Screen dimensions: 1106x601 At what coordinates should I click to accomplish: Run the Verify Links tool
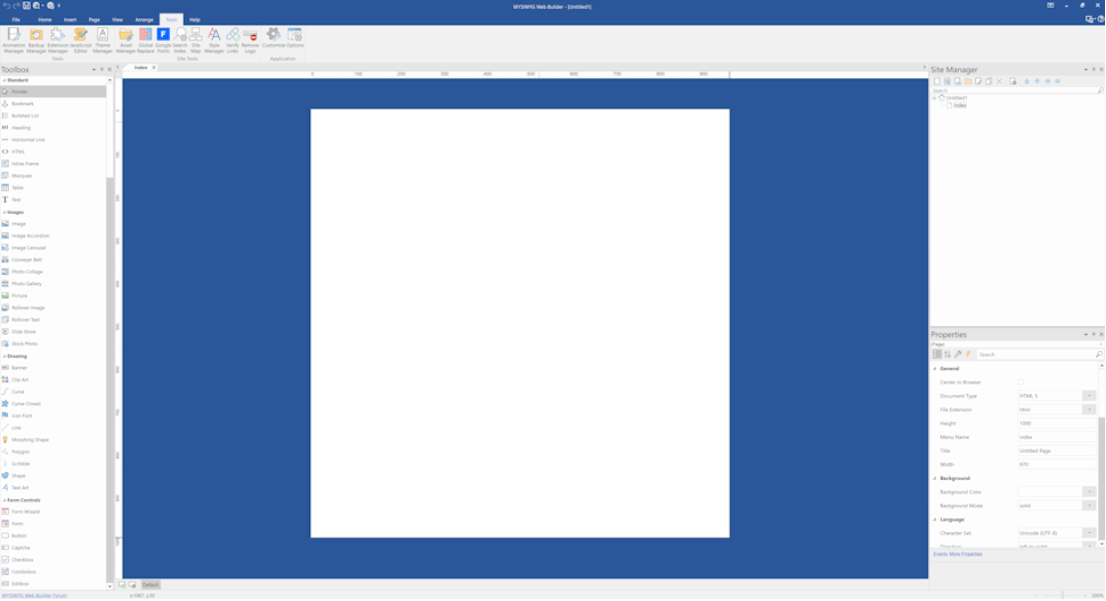[233, 40]
